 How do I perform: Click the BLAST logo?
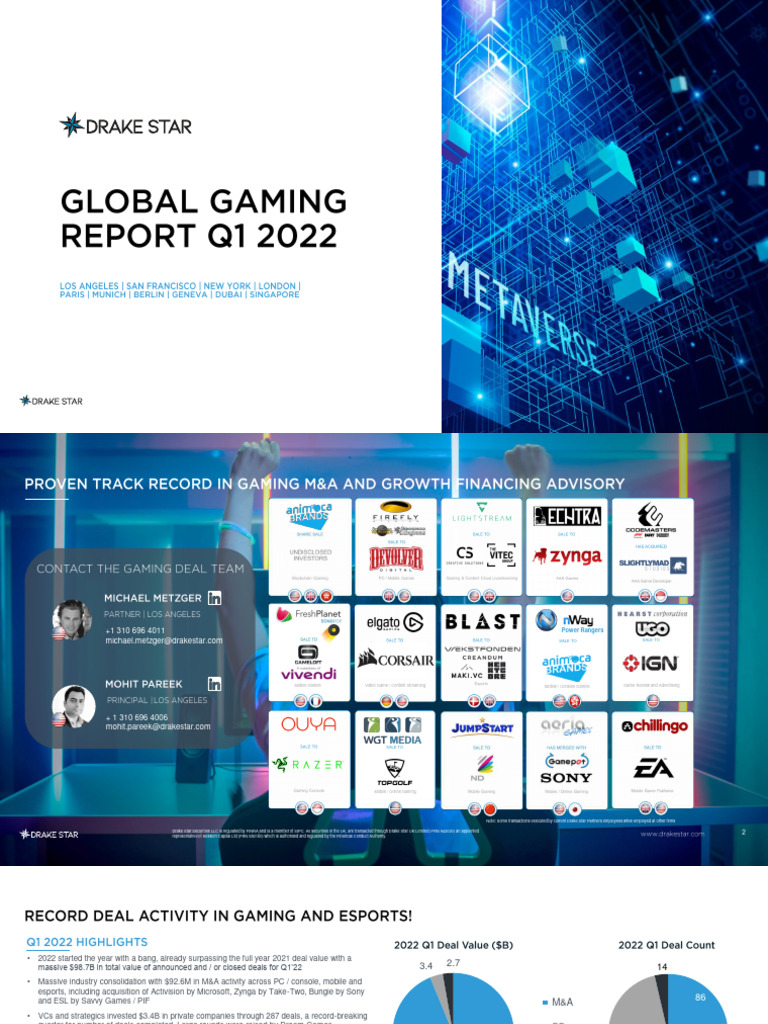pos(483,621)
